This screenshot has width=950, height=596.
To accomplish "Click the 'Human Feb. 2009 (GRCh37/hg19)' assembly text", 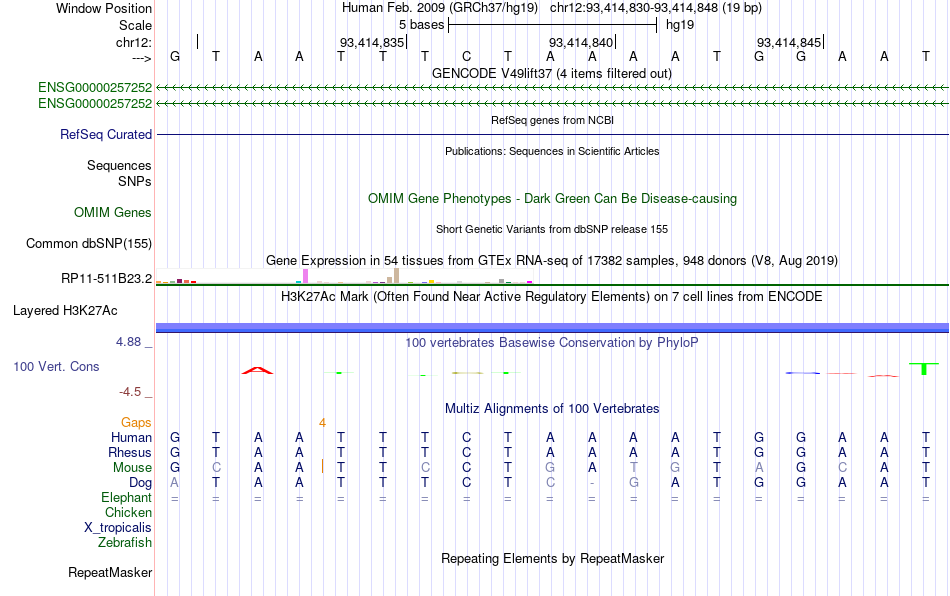I will click(x=439, y=8).
